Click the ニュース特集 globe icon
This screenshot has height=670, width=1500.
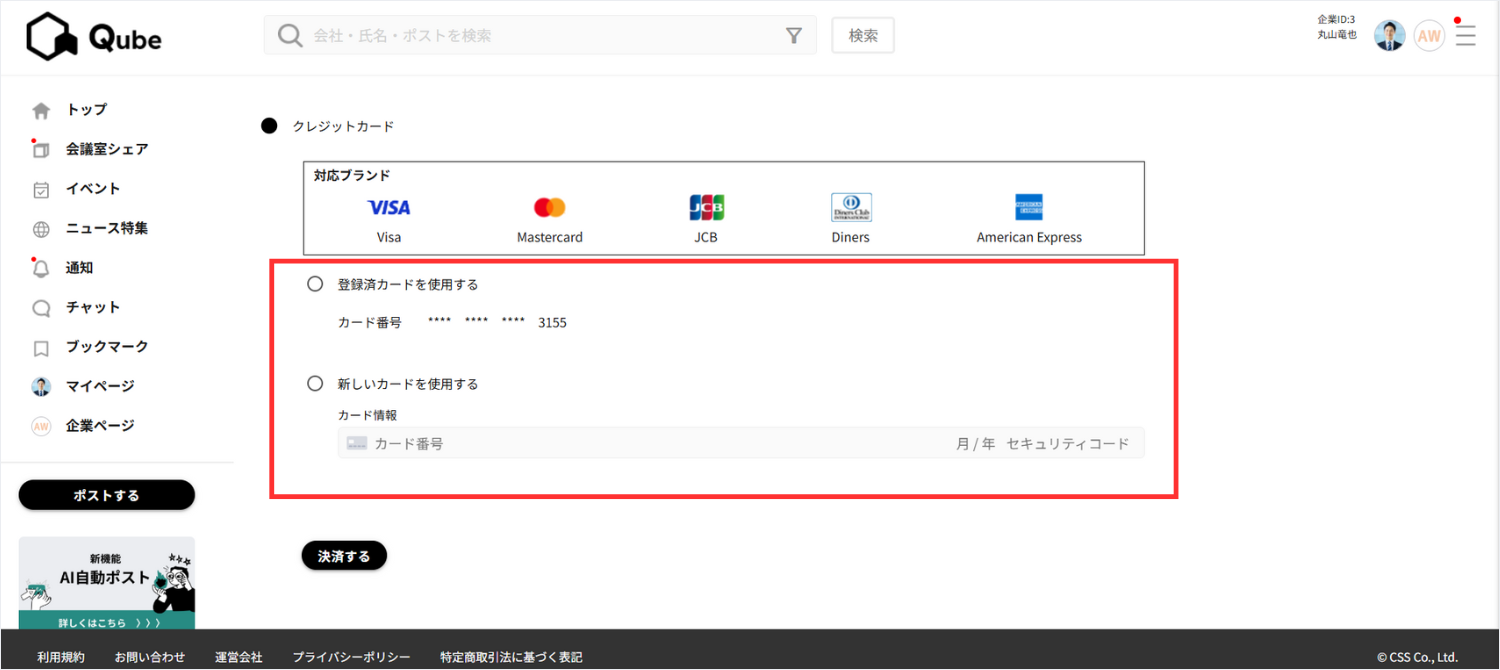(41, 229)
